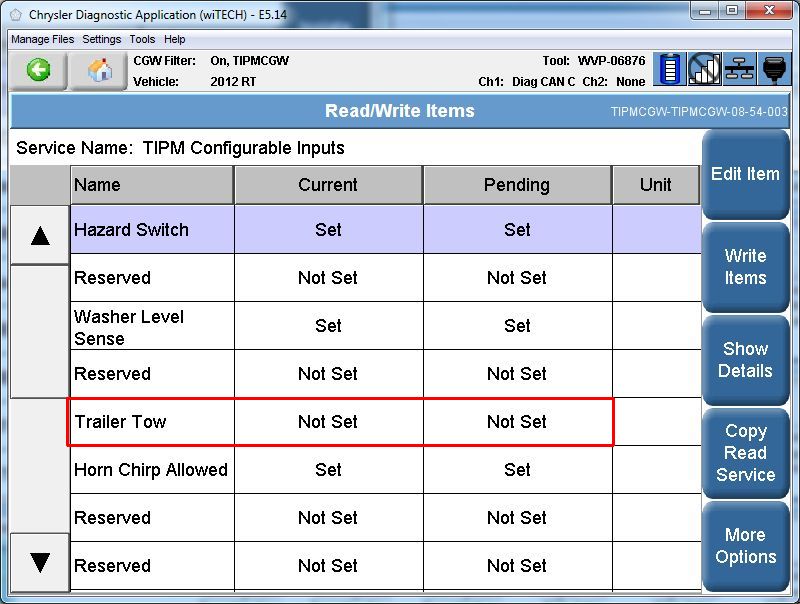800x604 pixels.
Task: Select the Hazard Switch row
Action: [386, 230]
